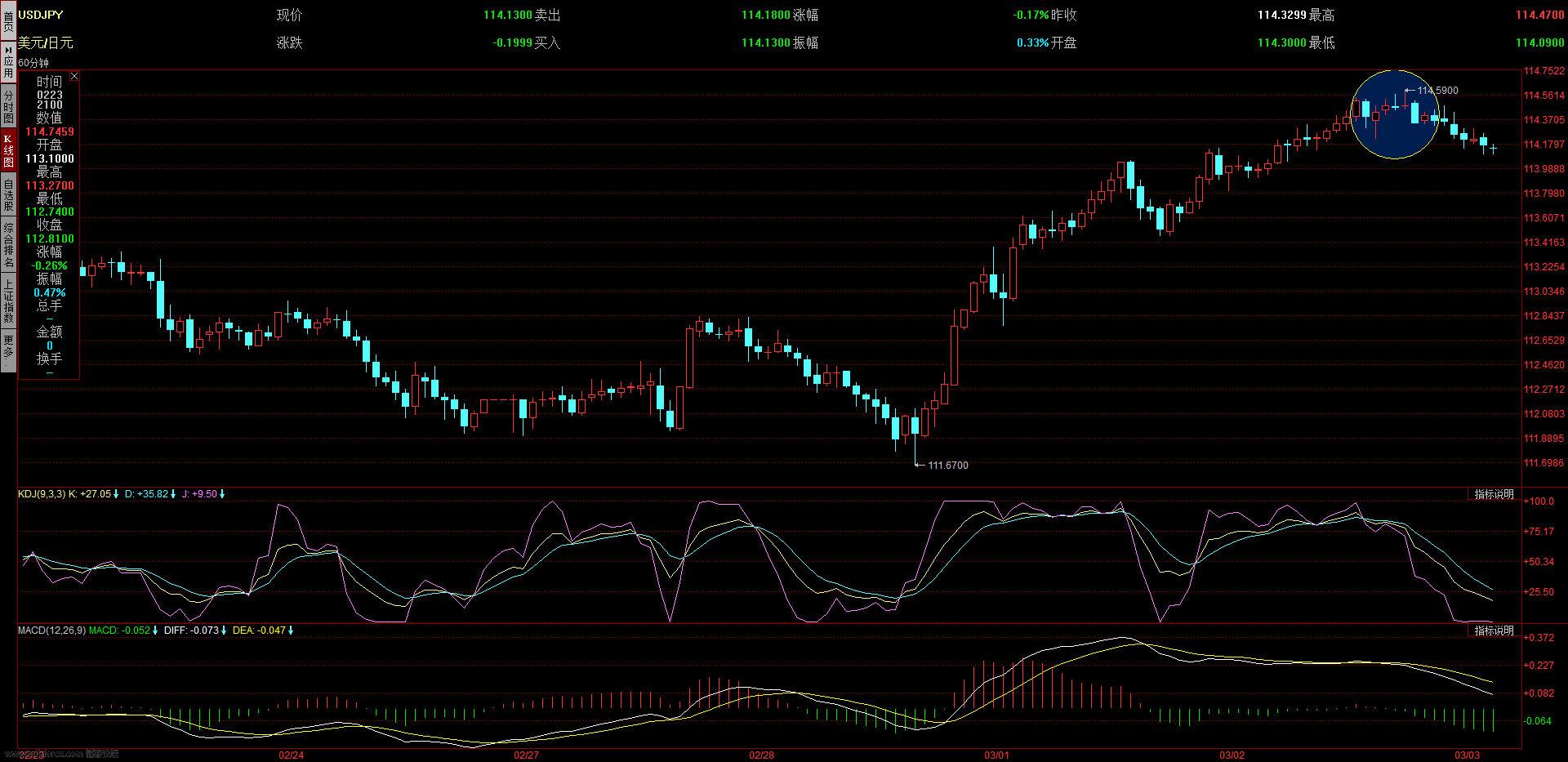Select the K线图 sidebar tab
This screenshot has width=1568, height=762.
coord(8,149)
